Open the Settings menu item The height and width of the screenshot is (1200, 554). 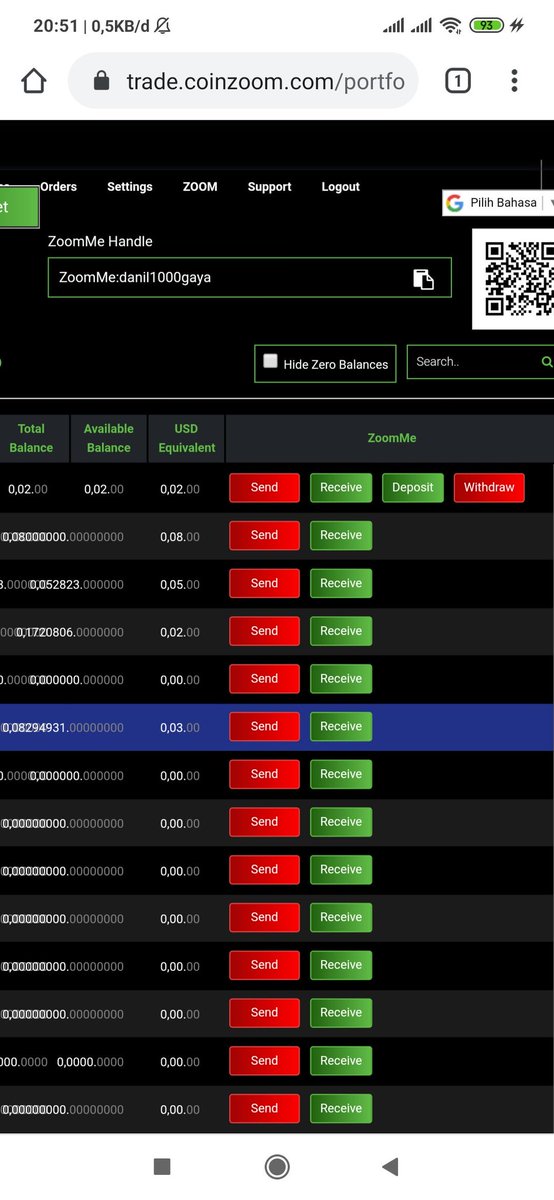click(130, 187)
